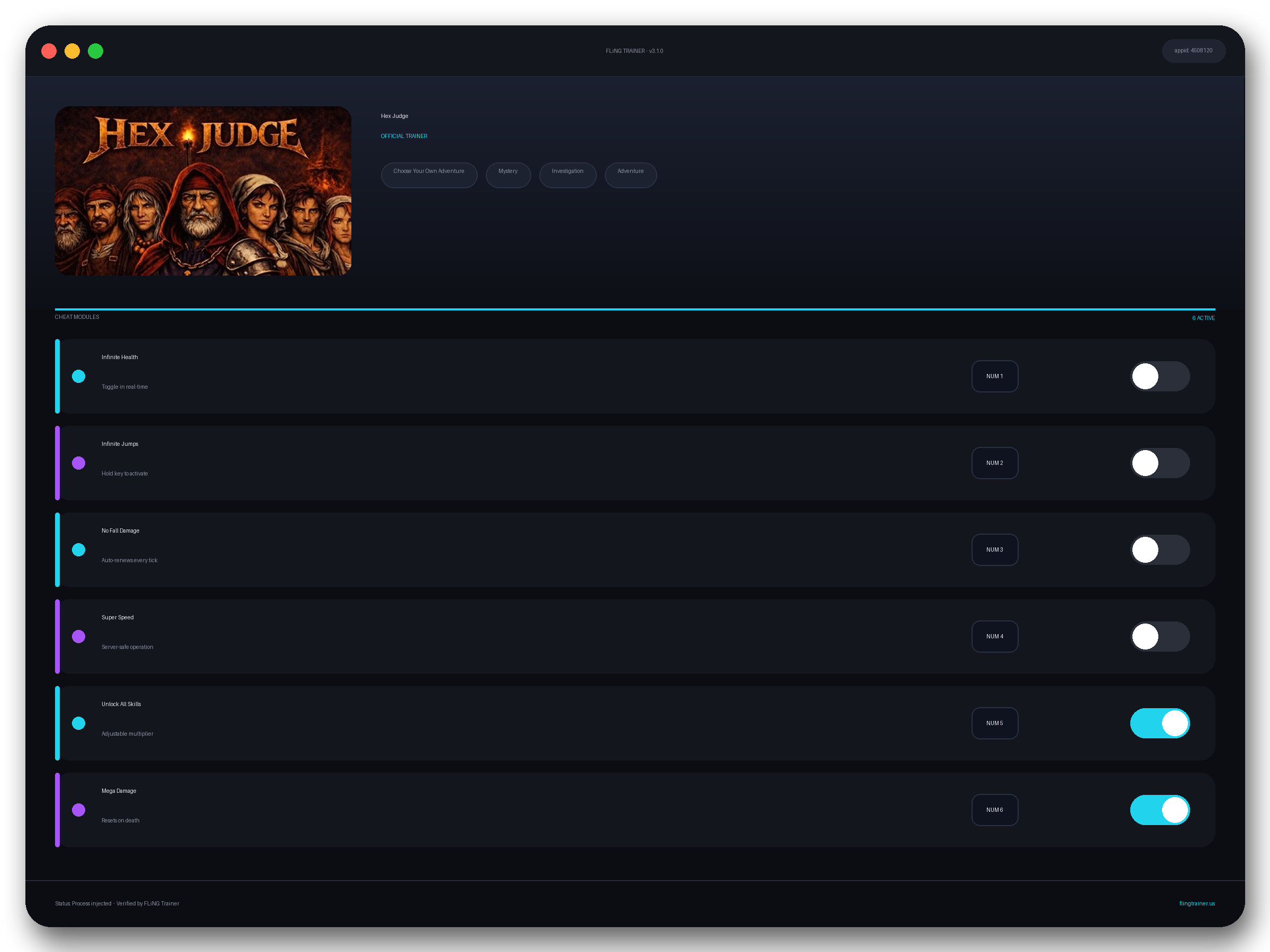The image size is (1270, 952).
Task: Click the NUM 2 hotkey button
Action: [x=994, y=463]
